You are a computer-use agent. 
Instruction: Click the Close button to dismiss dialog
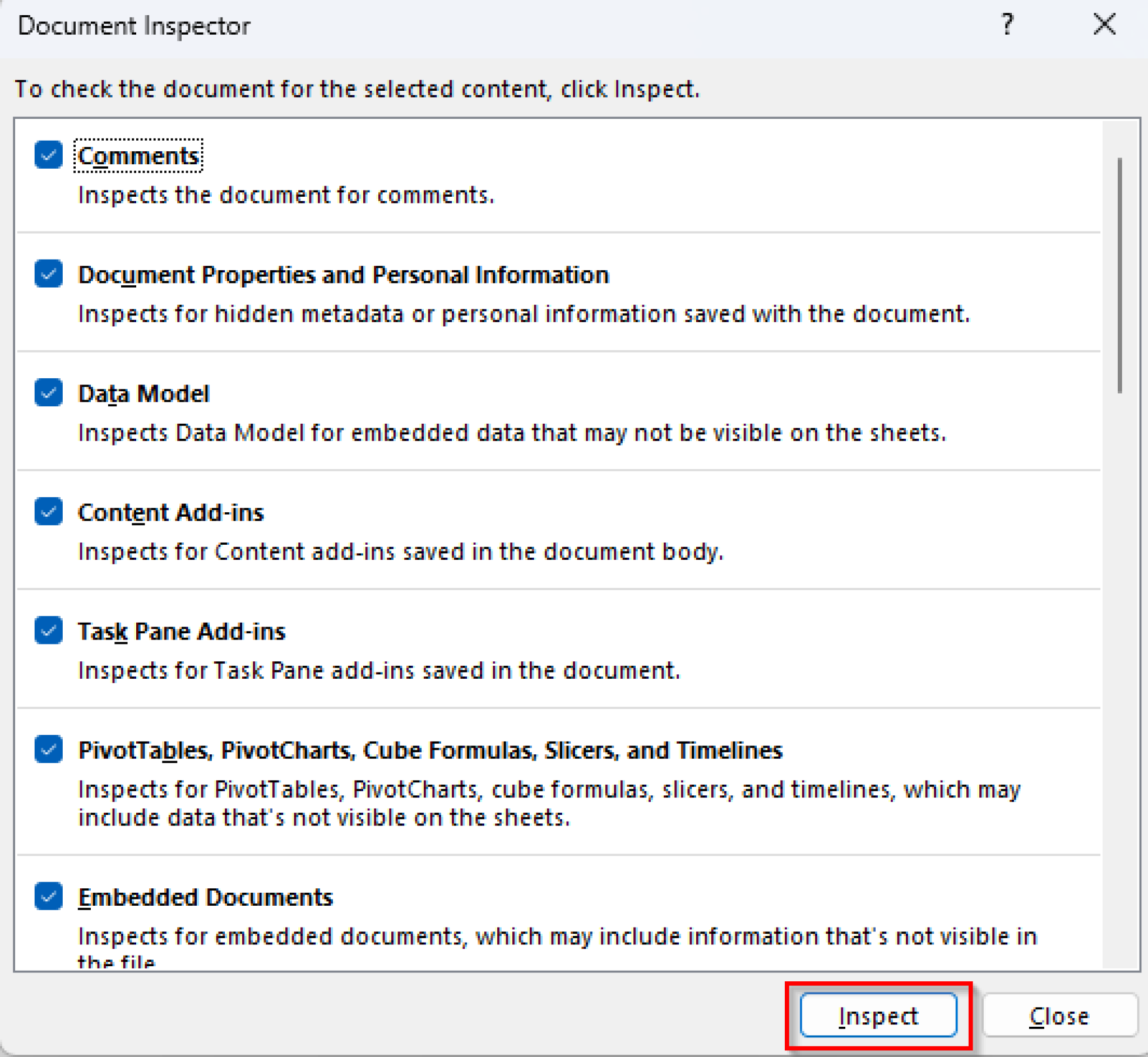tap(1059, 1016)
